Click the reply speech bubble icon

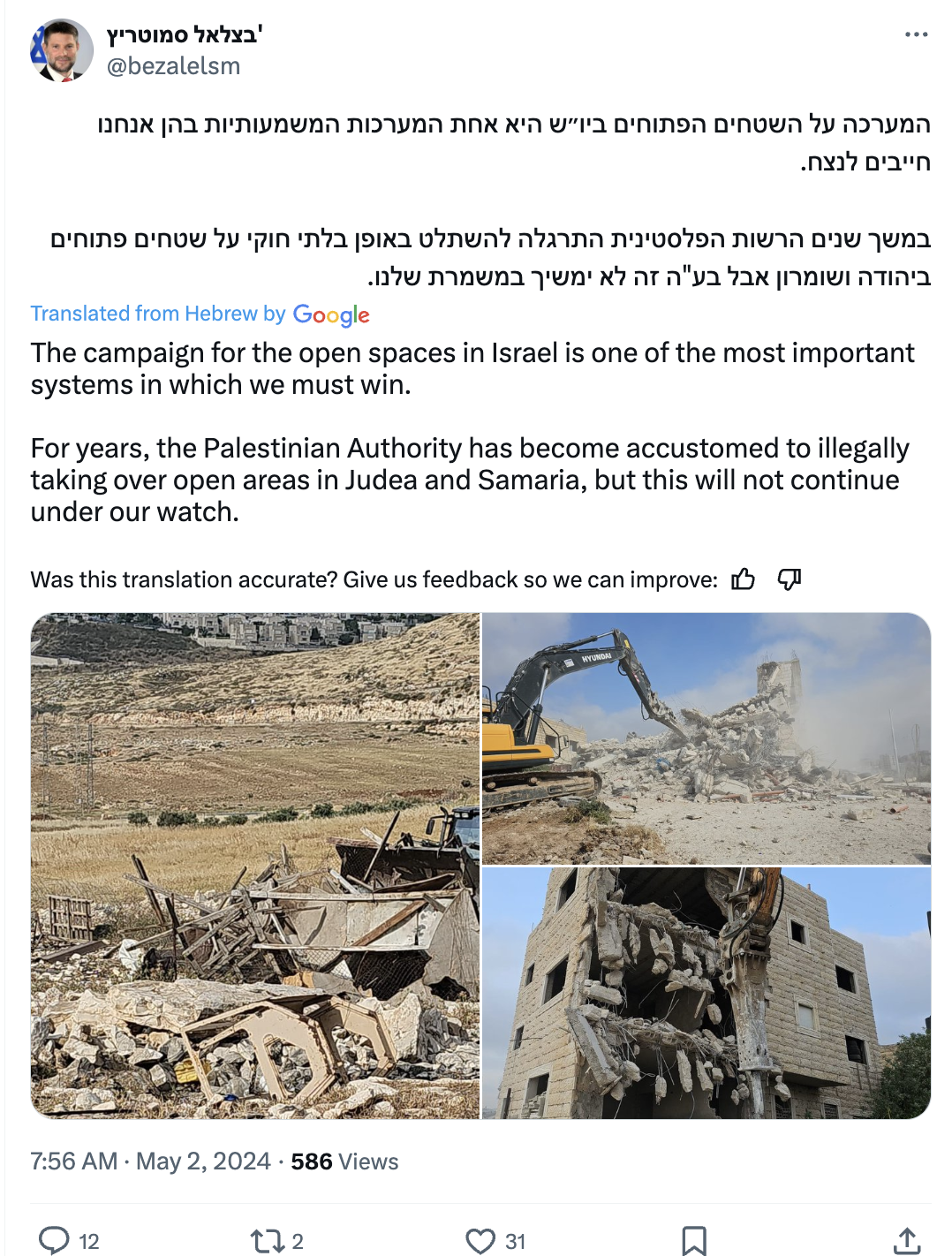coord(54,1240)
